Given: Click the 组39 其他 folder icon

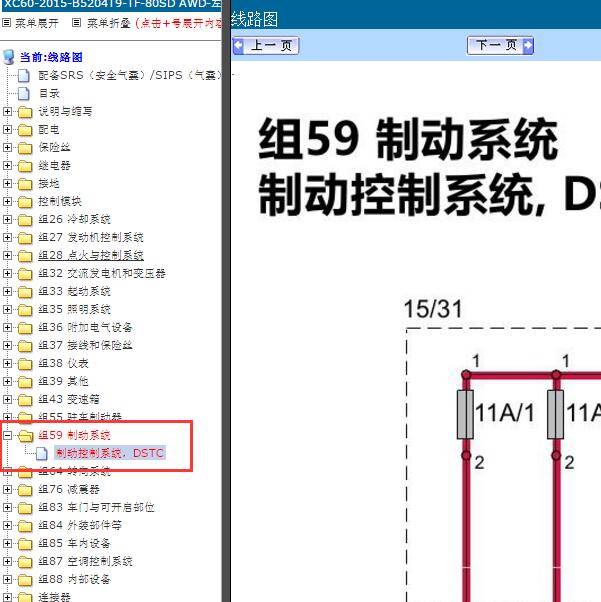Looking at the screenshot, I should 25,382.
